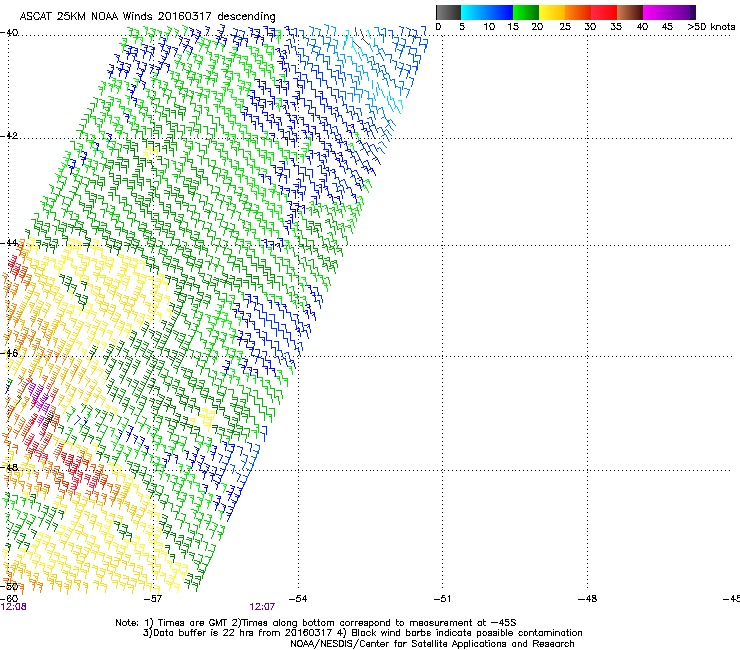This screenshot has width=740, height=650.
Task: Click the gray 0-5 knots legend swatch
Action: pyautogui.click(x=448, y=12)
